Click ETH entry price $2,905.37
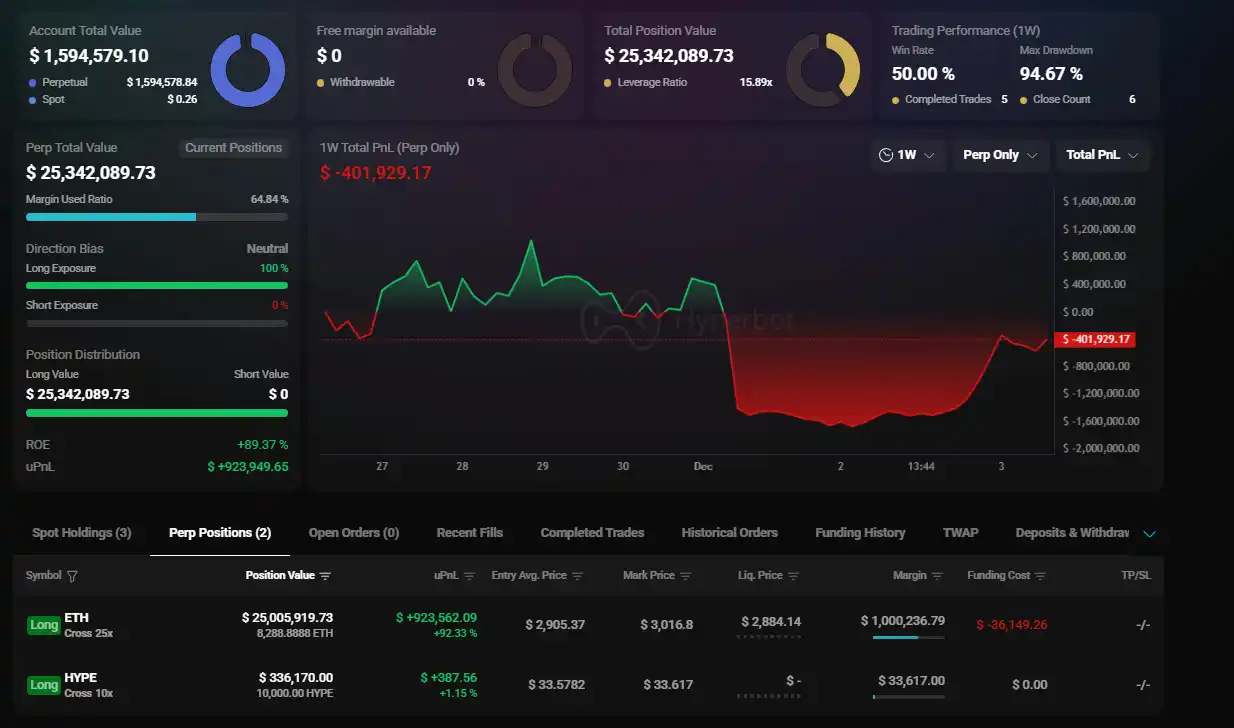This screenshot has height=728, width=1234. pos(555,625)
